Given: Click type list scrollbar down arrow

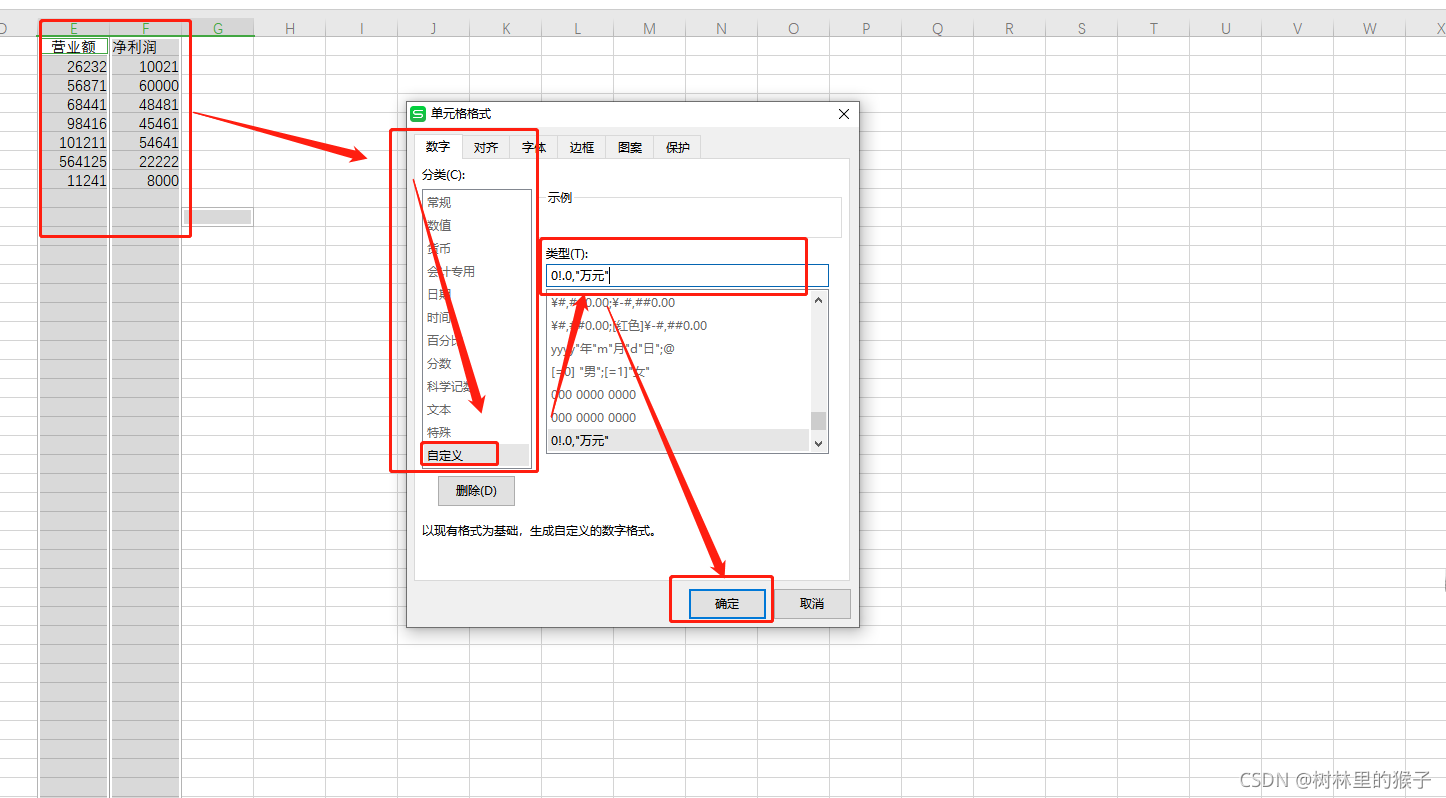Looking at the screenshot, I should (x=819, y=443).
